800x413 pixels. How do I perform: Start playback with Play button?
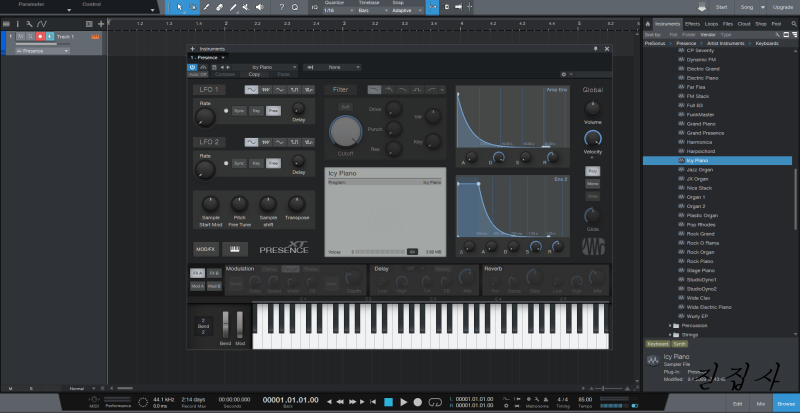404,402
